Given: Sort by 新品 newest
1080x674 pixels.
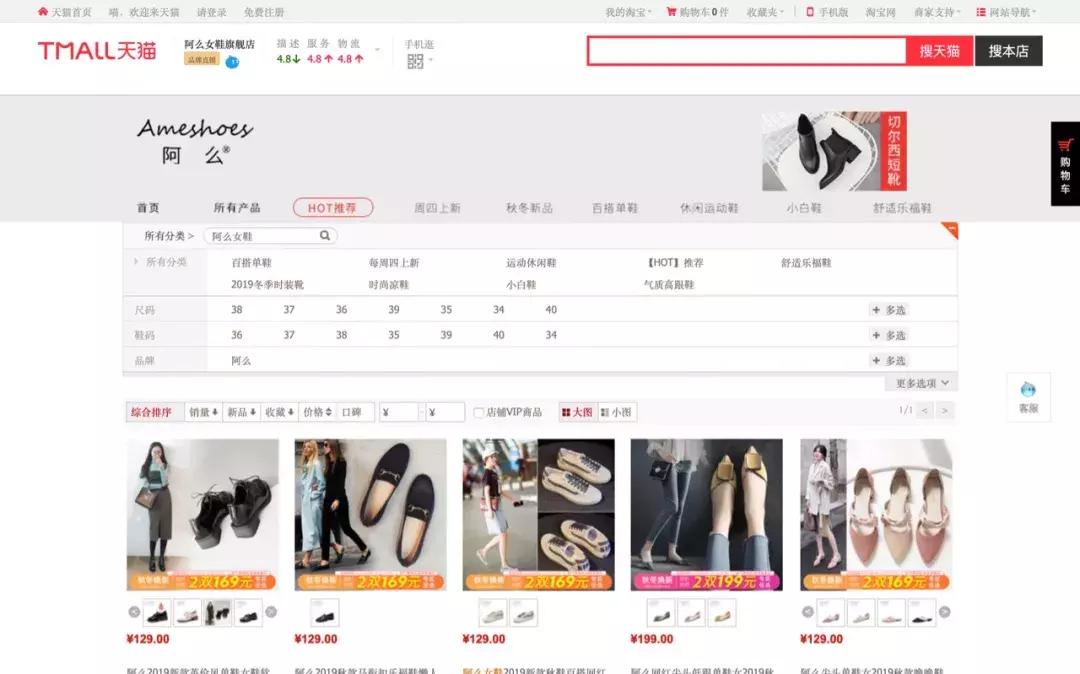Looking at the screenshot, I should click(x=242, y=412).
